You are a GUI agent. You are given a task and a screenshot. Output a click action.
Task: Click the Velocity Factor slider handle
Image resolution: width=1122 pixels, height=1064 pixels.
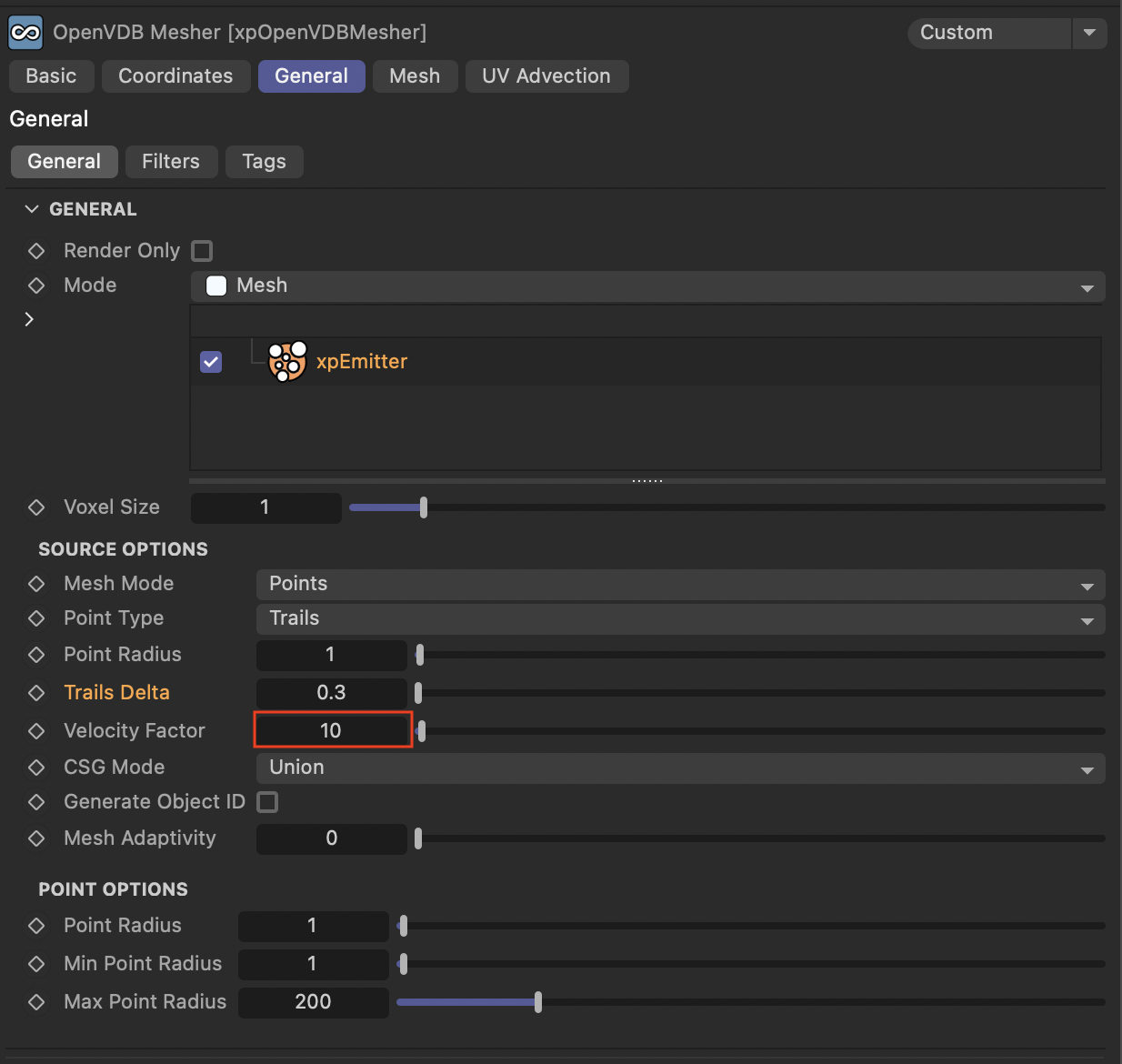pos(421,731)
